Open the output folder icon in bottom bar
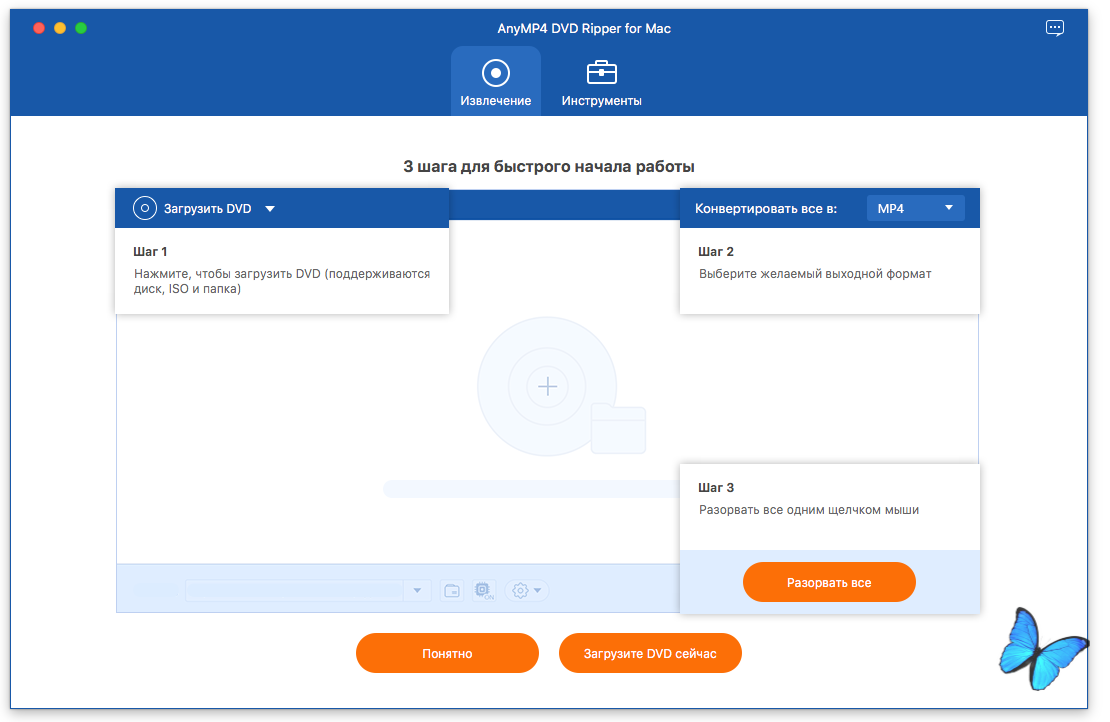 [452, 591]
